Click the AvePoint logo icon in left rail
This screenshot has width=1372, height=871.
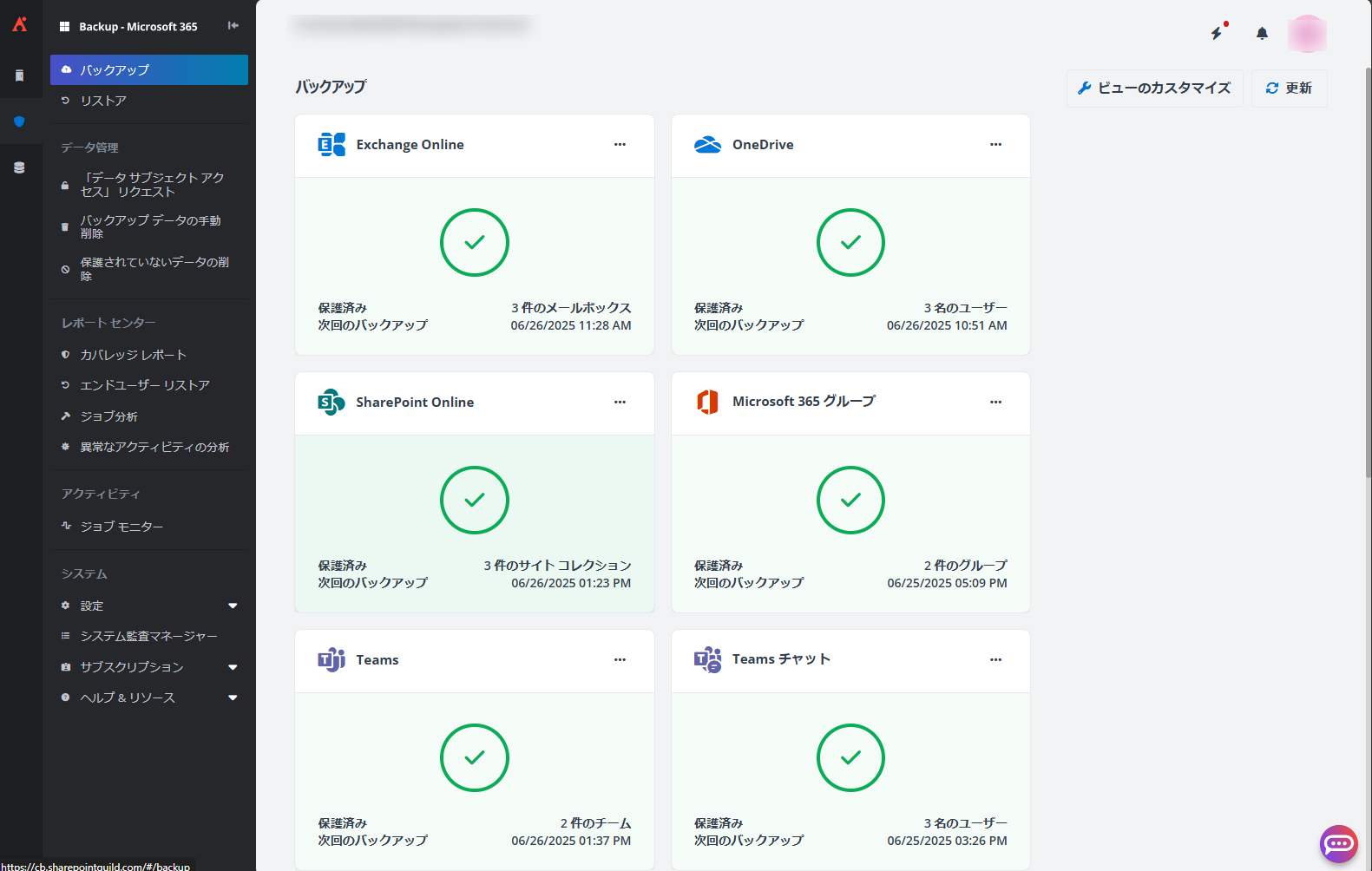20,24
